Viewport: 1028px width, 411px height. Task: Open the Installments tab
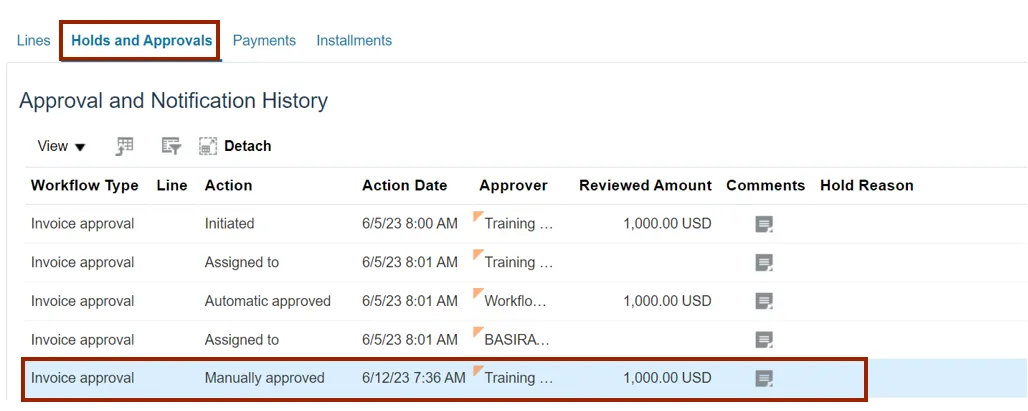coord(354,41)
